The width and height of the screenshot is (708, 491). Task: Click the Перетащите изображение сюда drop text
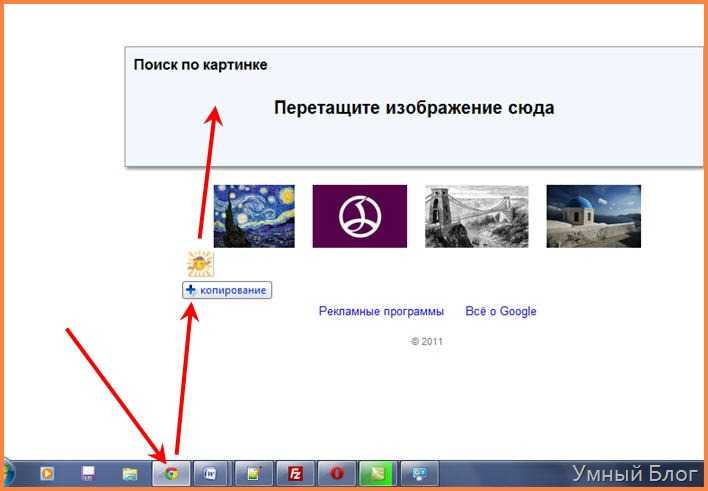[x=414, y=108]
